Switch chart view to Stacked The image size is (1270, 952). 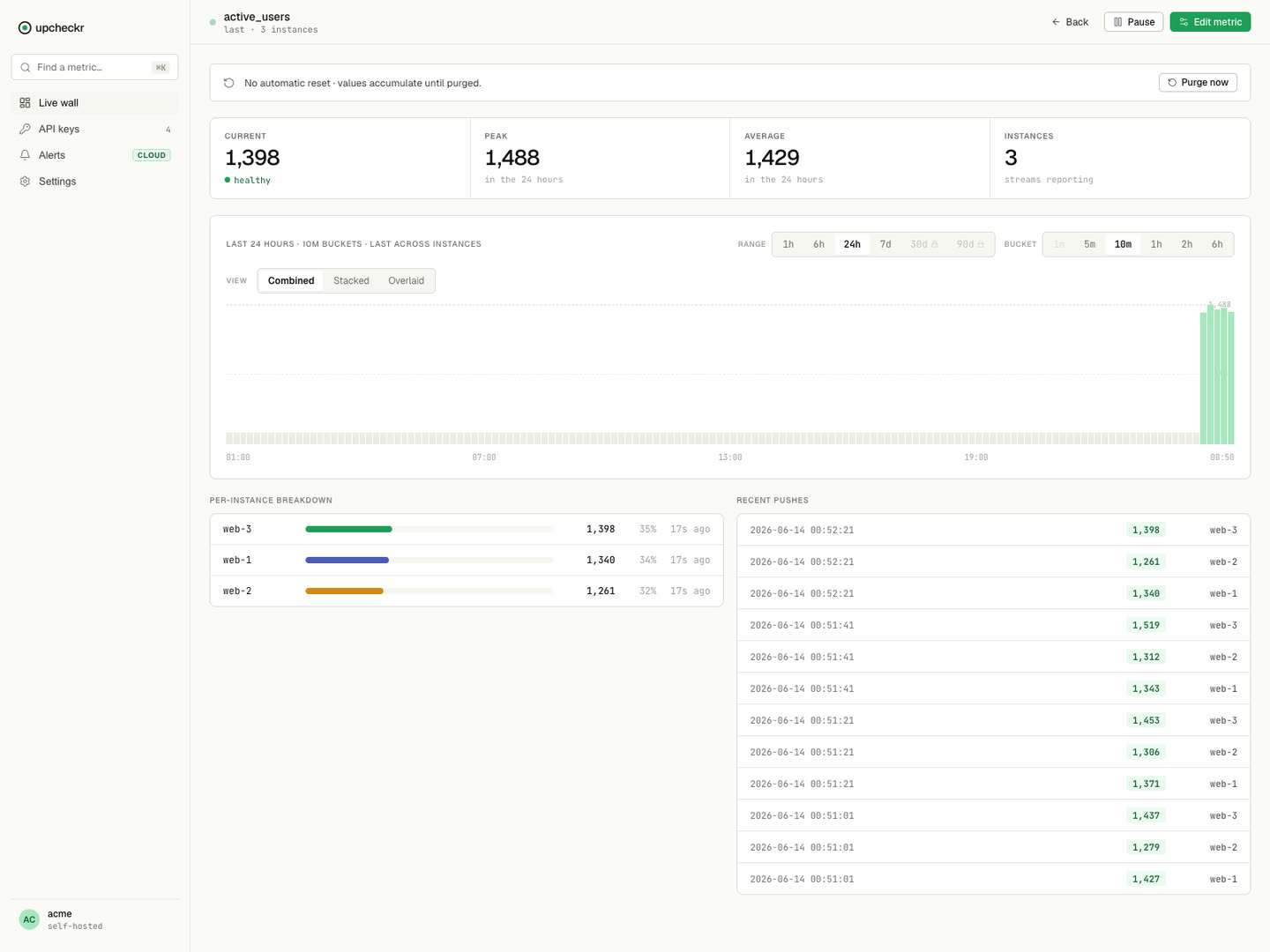point(351,280)
